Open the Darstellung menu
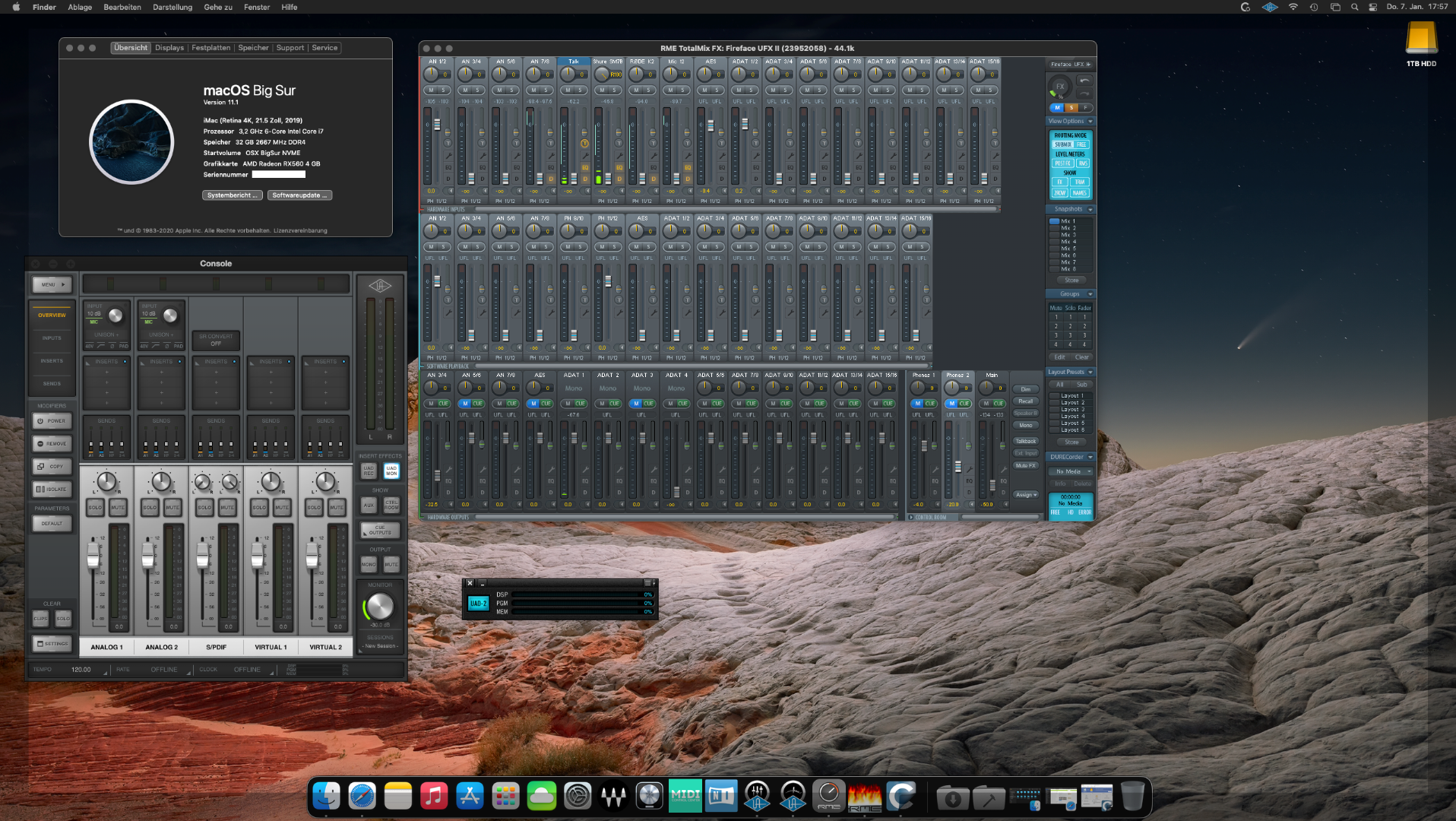The width and height of the screenshot is (1456, 821). pos(173,7)
